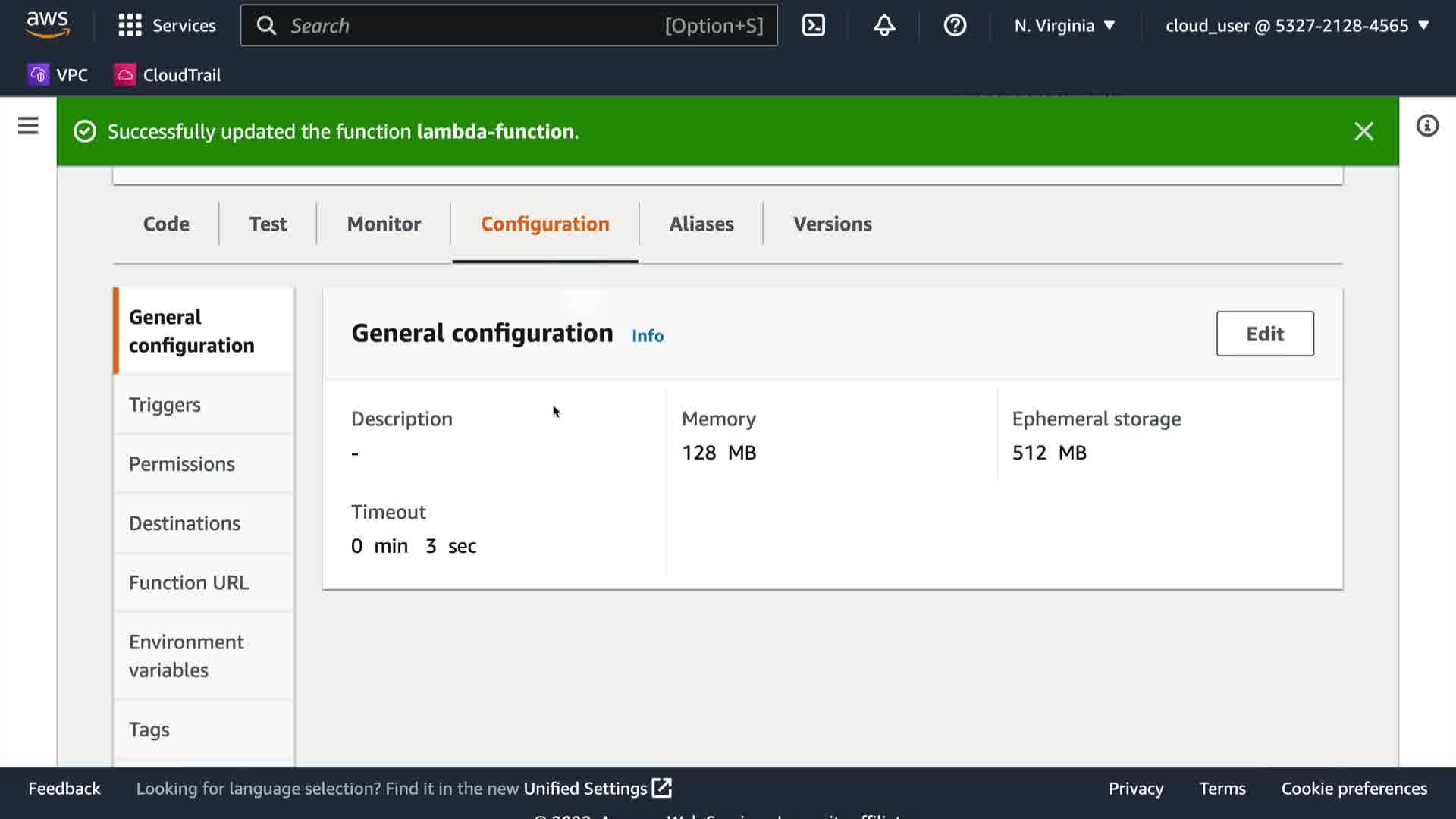Switch to the Monitor tab
This screenshot has width=1456, height=819.
point(384,224)
